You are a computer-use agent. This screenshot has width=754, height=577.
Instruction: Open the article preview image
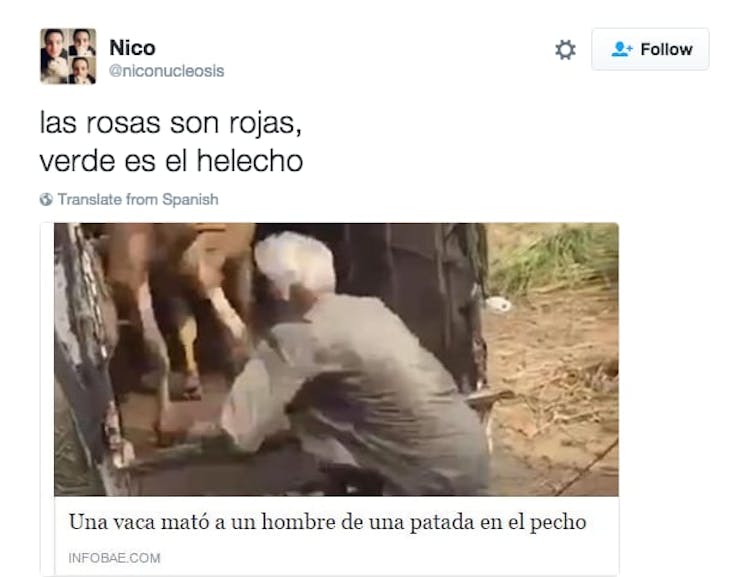tap(336, 359)
